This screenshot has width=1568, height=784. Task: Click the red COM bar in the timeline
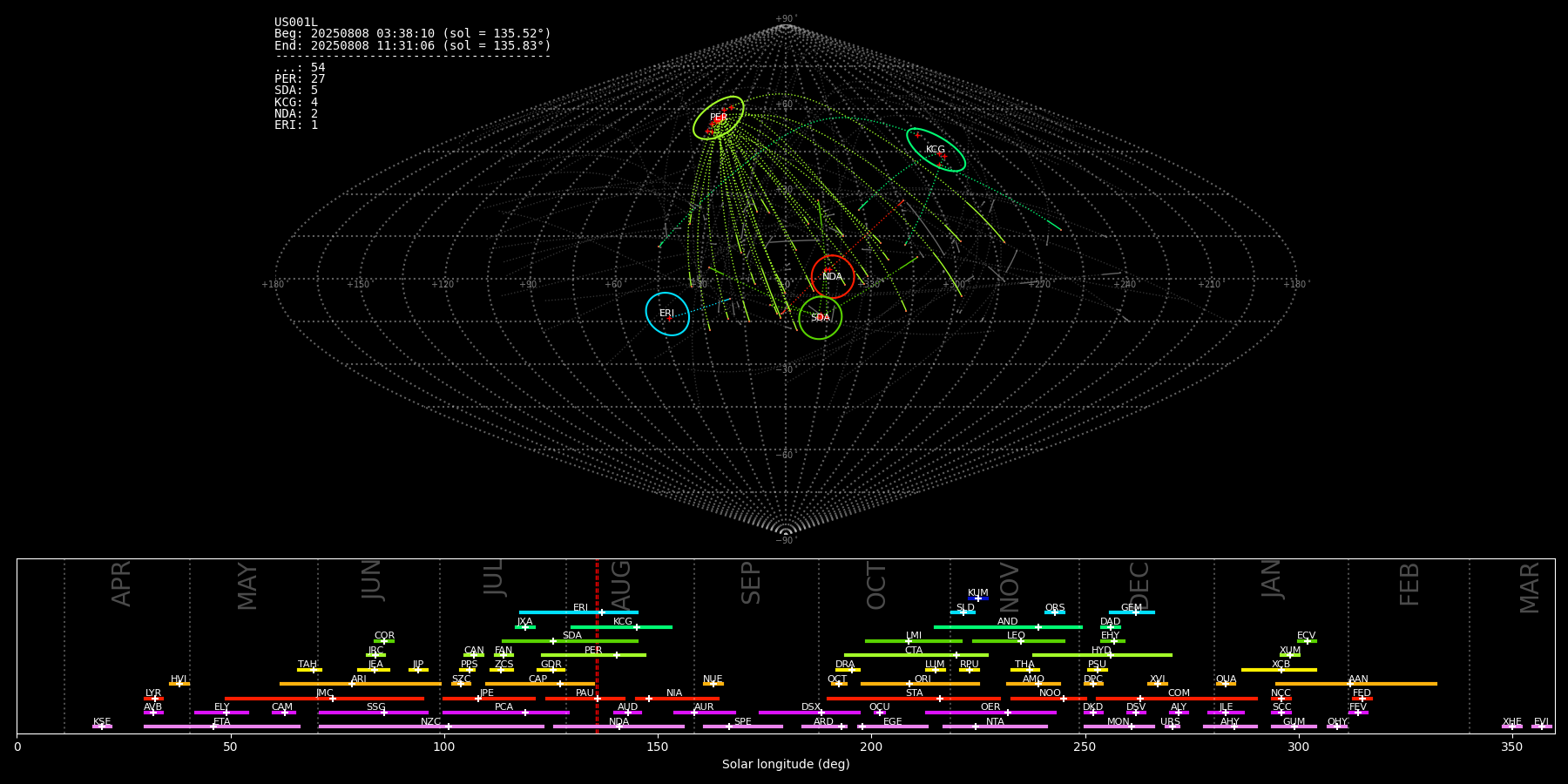click(x=1177, y=698)
